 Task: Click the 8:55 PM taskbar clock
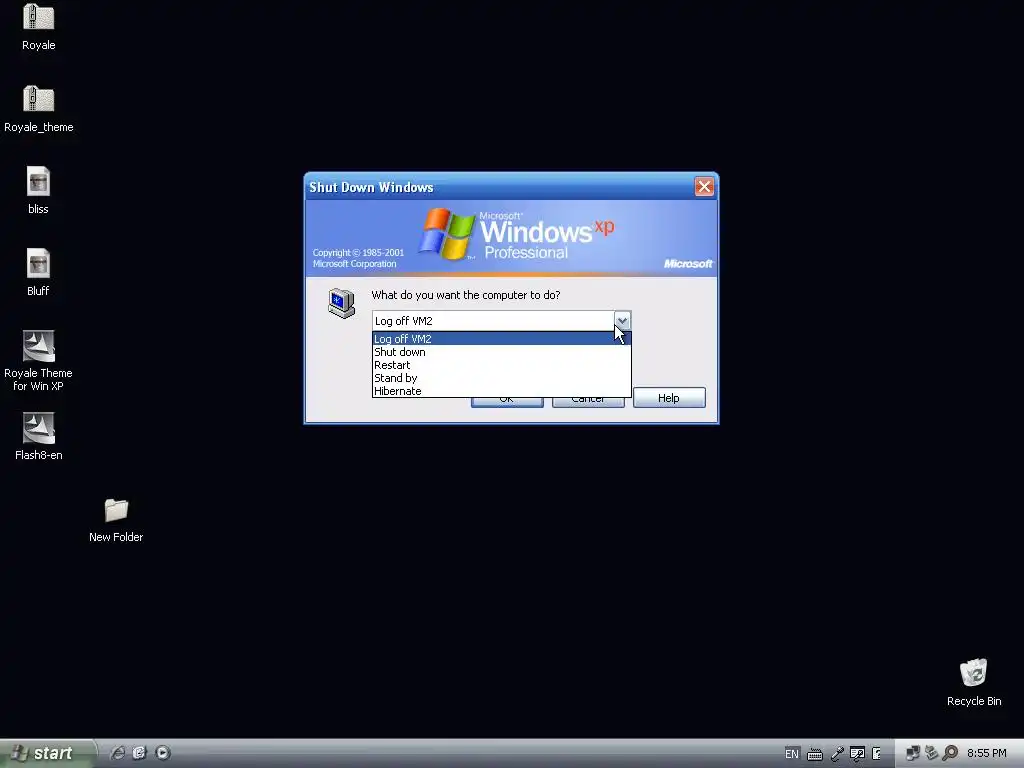click(987, 754)
